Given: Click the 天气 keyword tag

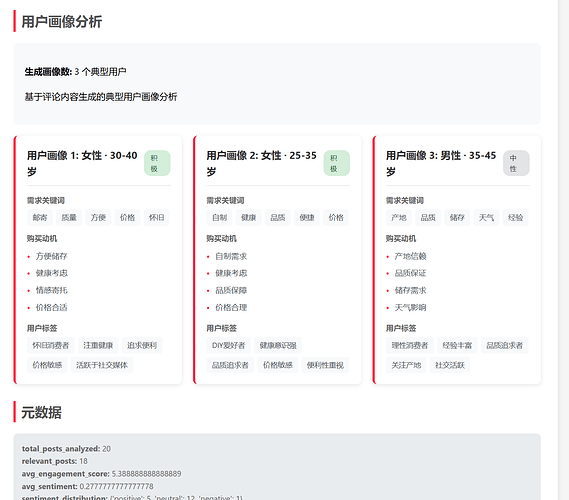Looking at the screenshot, I should pos(486,218).
